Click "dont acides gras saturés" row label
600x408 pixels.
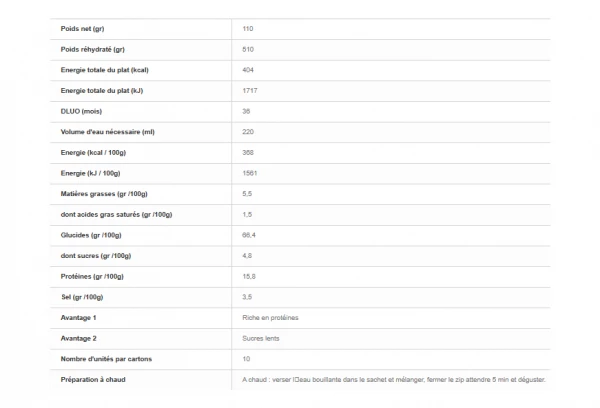(117, 214)
